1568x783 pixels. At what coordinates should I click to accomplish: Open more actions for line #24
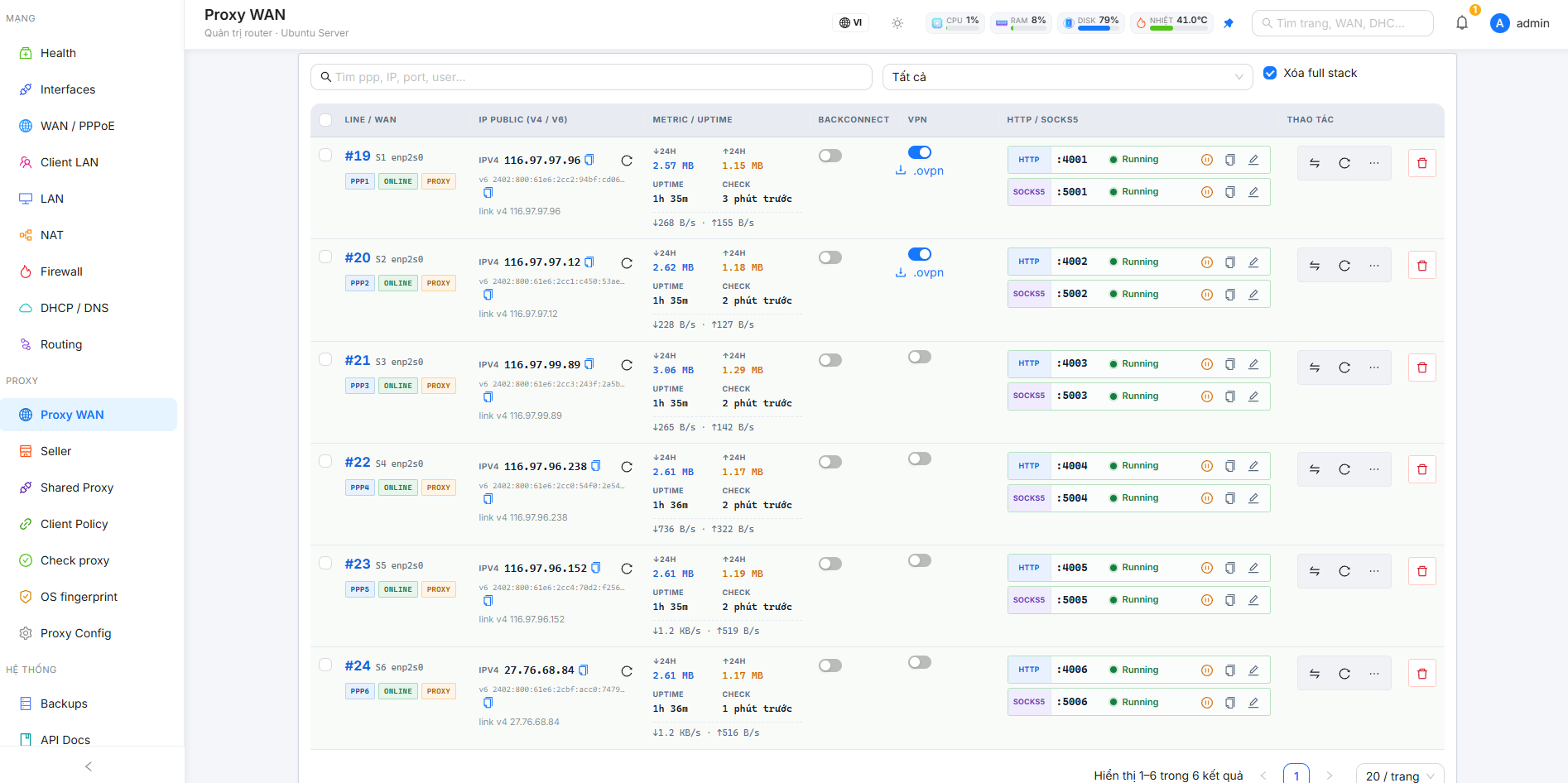[x=1374, y=674]
